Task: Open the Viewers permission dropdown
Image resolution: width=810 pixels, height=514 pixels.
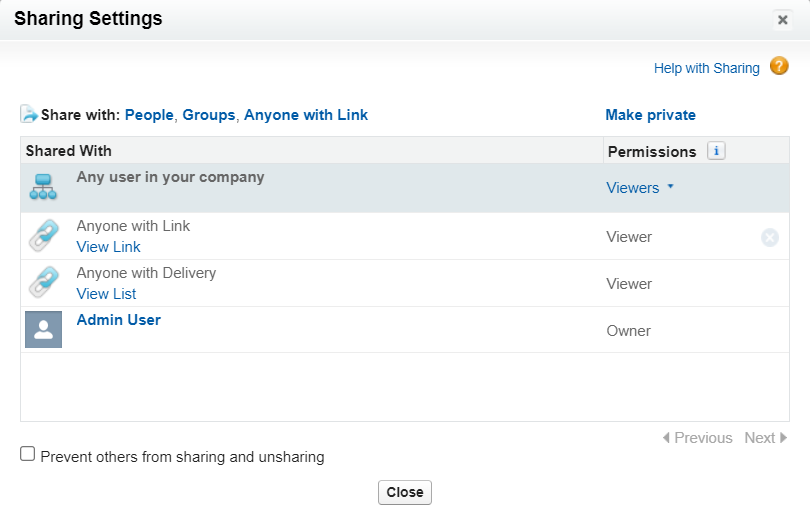Action: (640, 188)
